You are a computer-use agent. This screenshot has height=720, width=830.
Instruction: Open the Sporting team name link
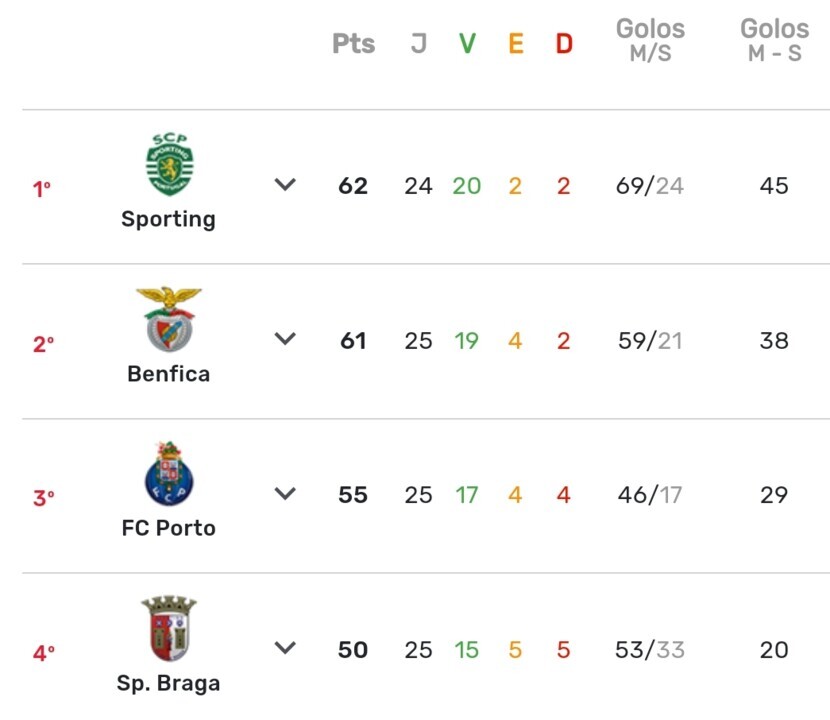pyautogui.click(x=169, y=219)
